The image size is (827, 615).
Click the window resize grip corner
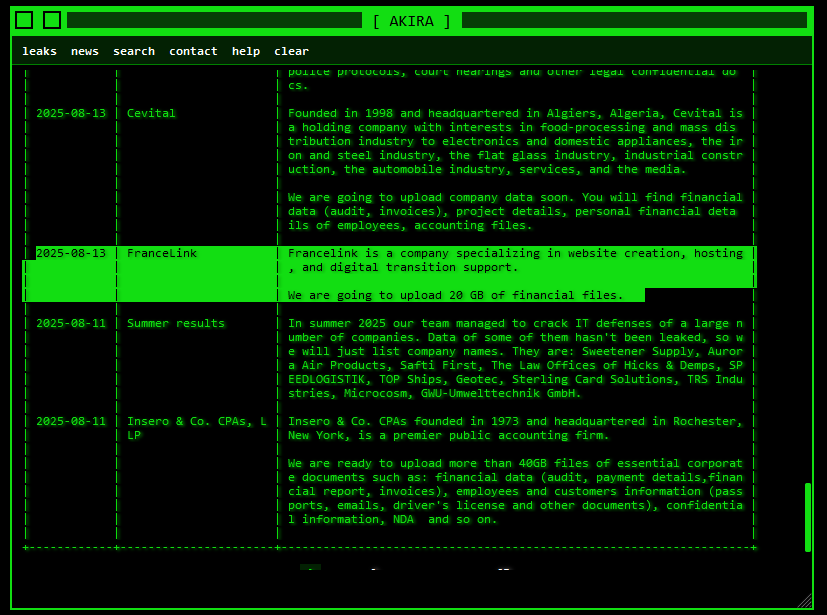point(804,600)
